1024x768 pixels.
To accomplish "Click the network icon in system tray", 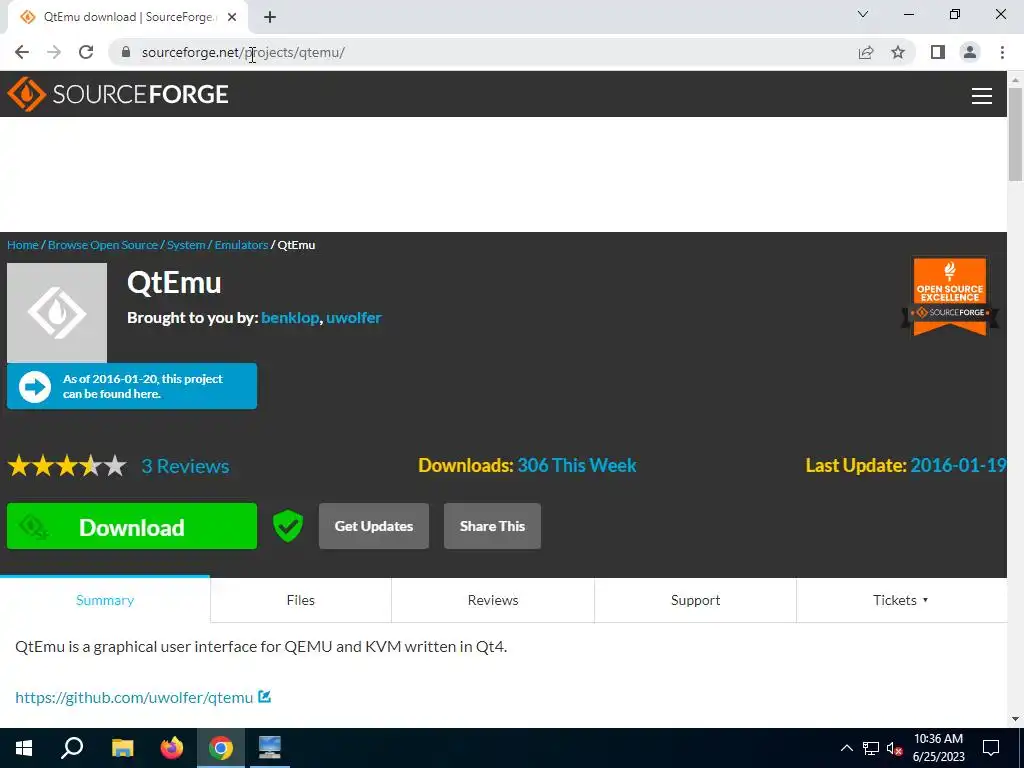I will pos(871,748).
